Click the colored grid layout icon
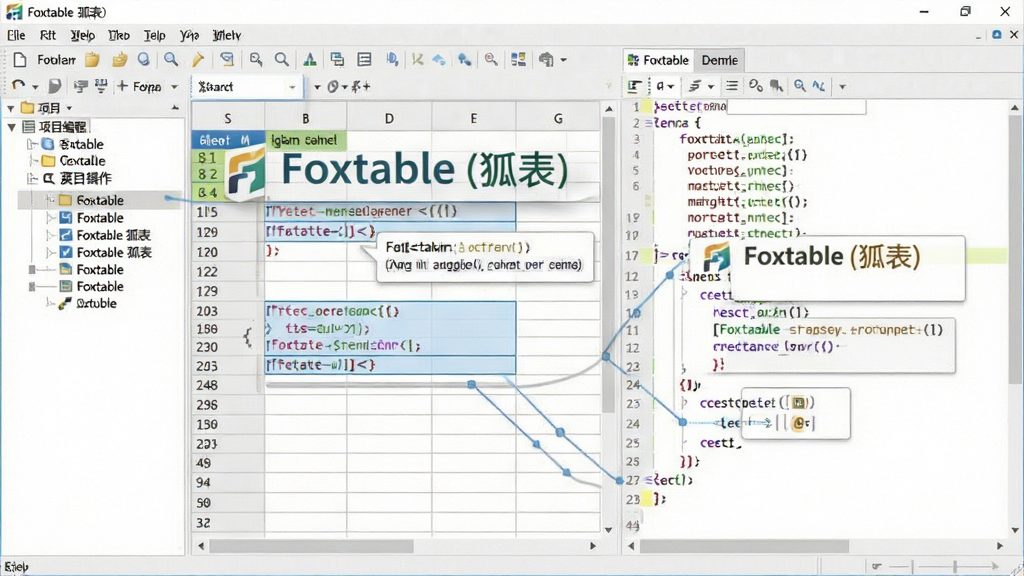Viewport: 1024px width, 576px height. [x=519, y=60]
